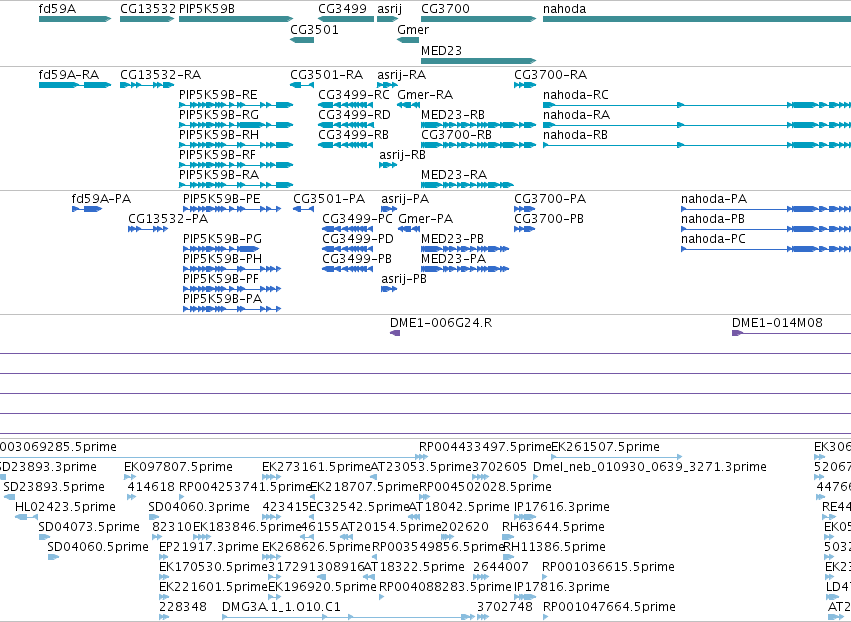Open transcript PIP5K59B-RA

coord(236,185)
